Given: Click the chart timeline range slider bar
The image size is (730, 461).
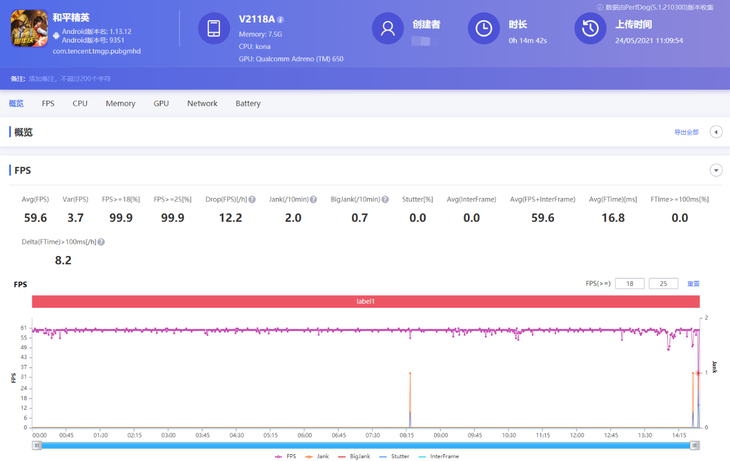Looking at the screenshot, I should 365,445.
